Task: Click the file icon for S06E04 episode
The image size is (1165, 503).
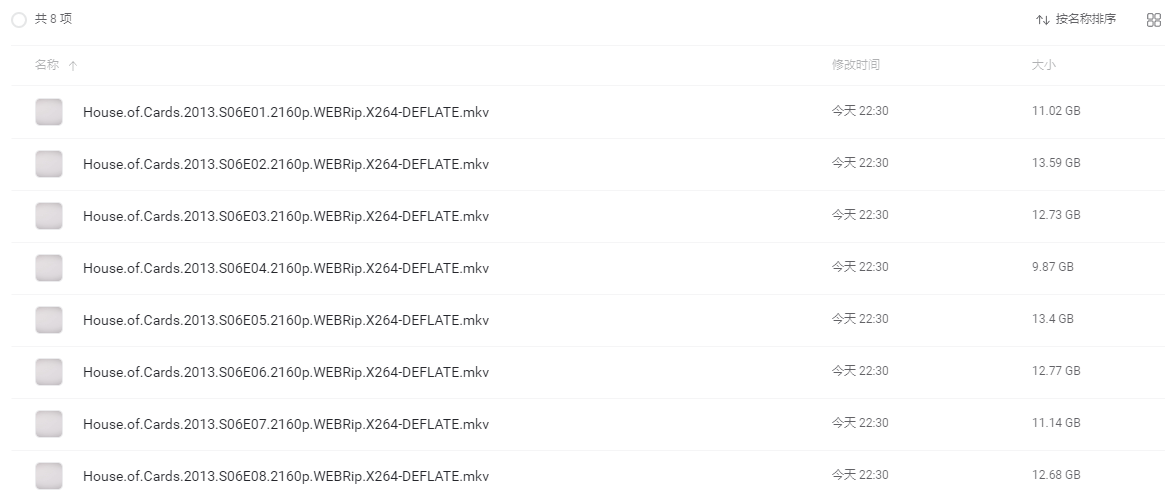Action: coord(49,268)
